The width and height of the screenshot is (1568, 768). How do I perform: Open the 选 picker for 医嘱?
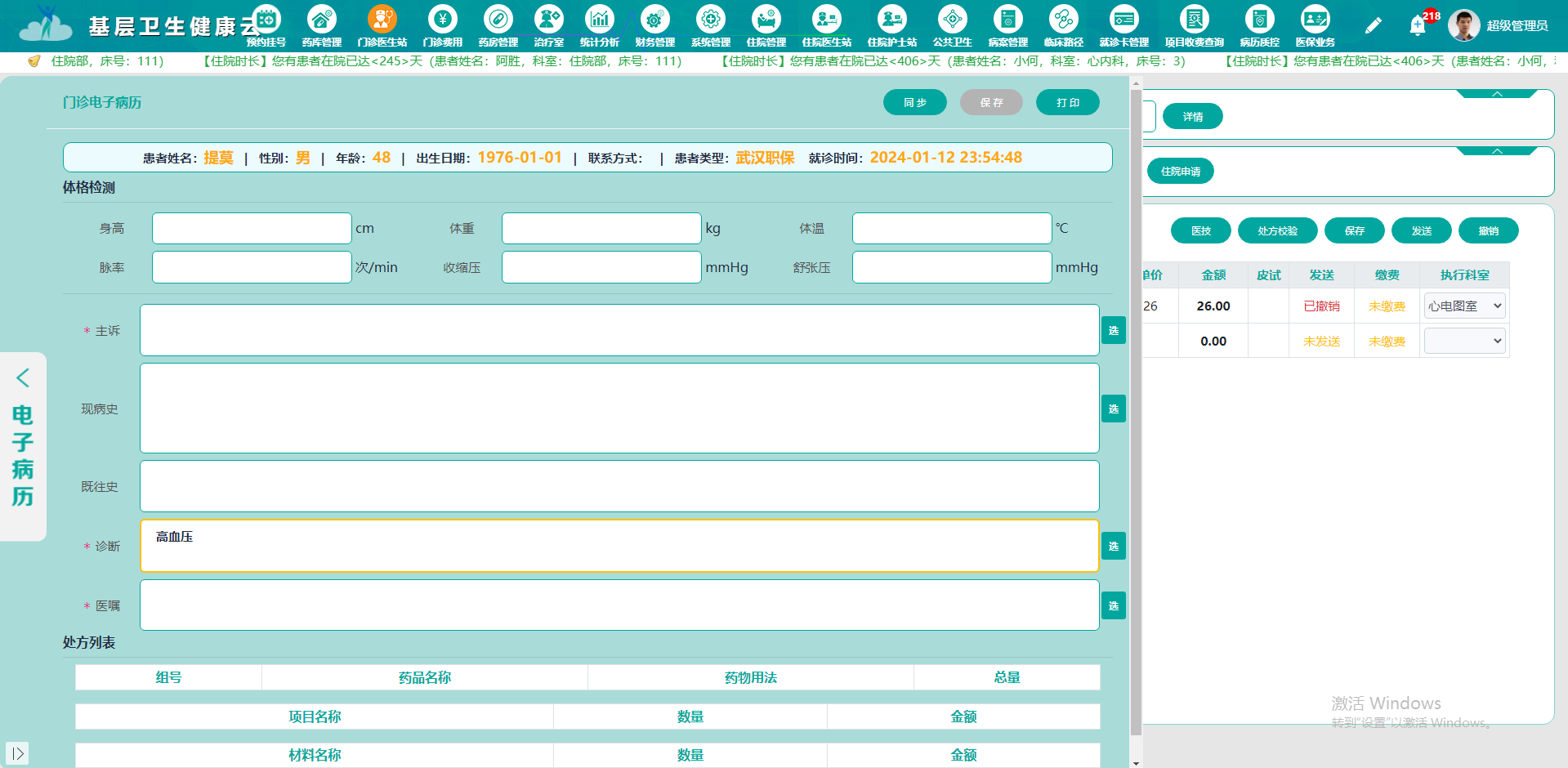coord(1114,605)
